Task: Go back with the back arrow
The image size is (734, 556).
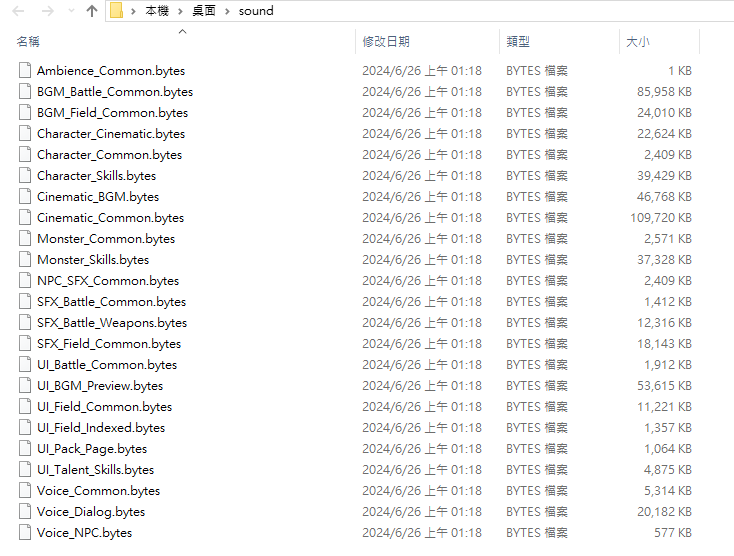Action: (18, 11)
